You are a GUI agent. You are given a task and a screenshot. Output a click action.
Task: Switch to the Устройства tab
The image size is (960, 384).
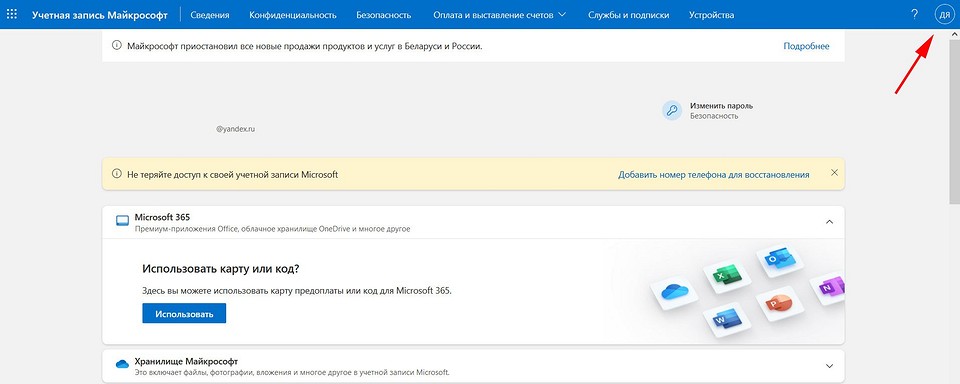711,15
